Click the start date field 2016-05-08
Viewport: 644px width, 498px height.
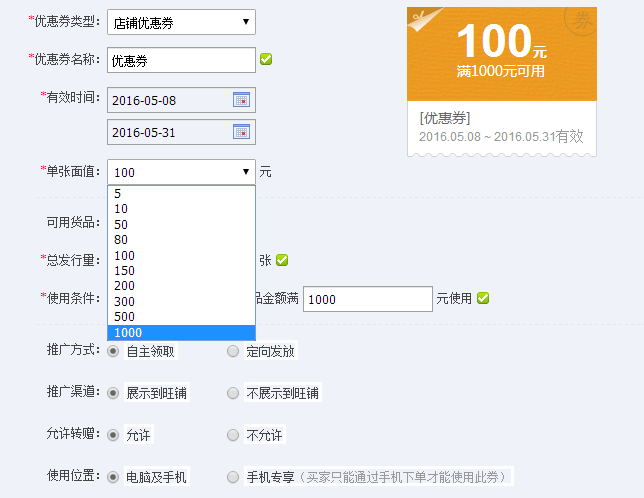click(x=168, y=100)
